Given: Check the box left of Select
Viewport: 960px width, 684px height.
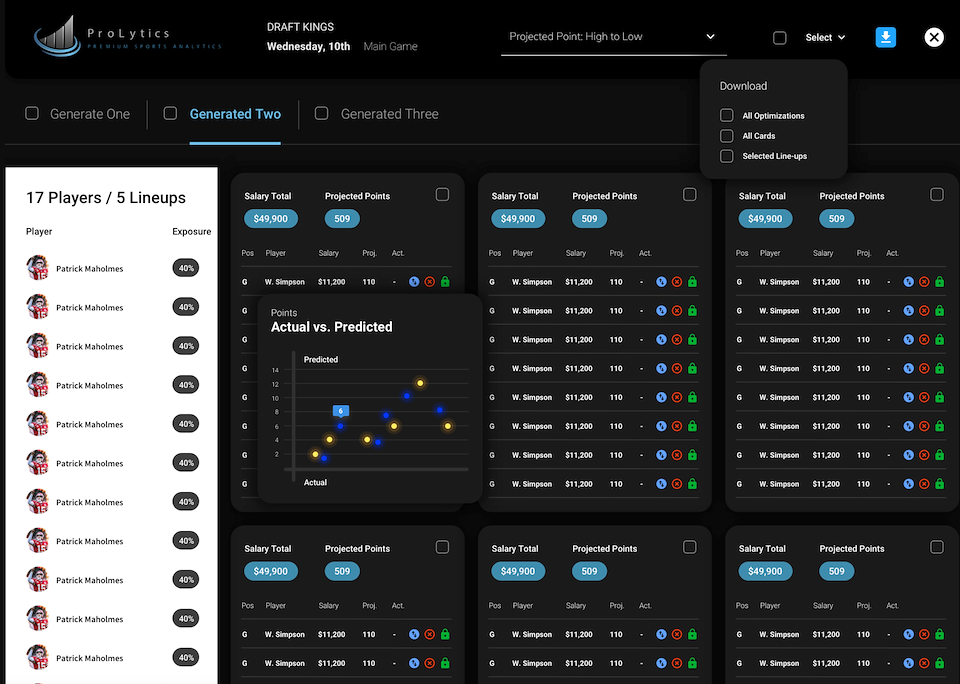Looking at the screenshot, I should pos(779,38).
